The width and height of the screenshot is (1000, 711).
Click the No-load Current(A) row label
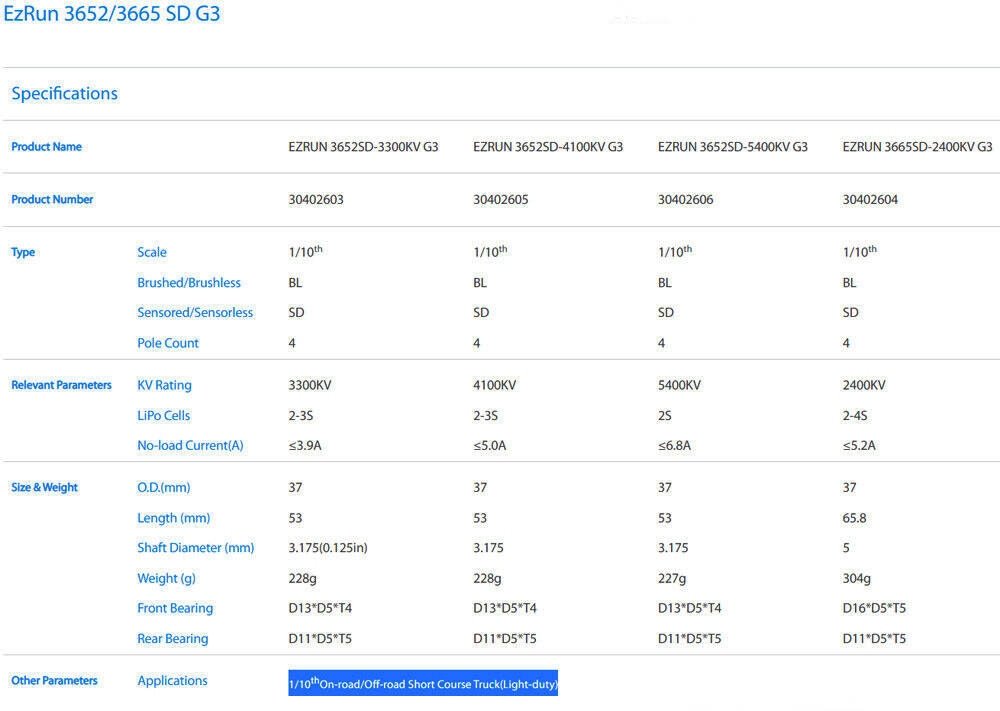190,446
